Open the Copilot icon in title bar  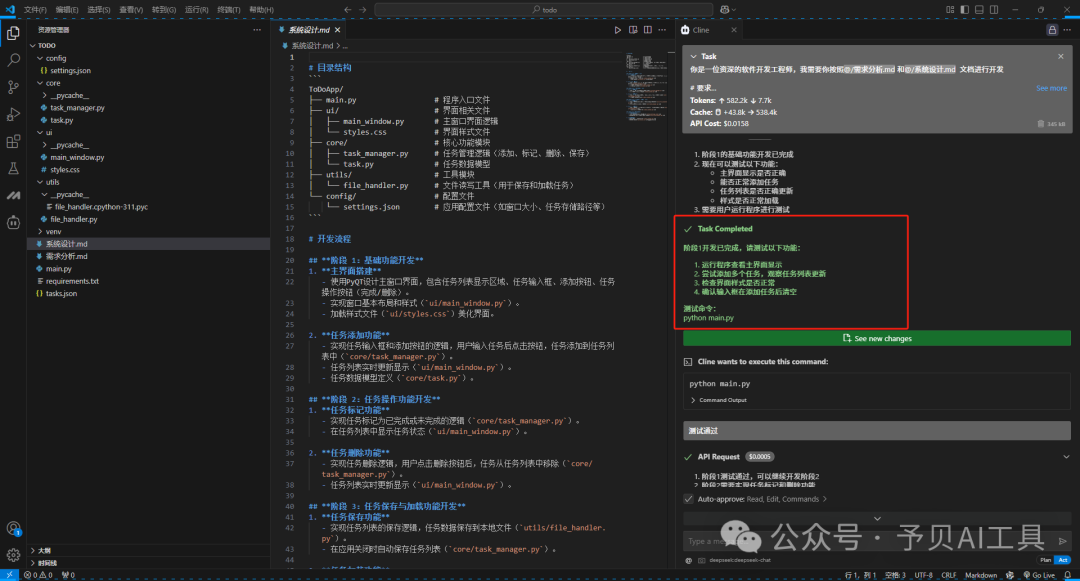tap(725, 10)
